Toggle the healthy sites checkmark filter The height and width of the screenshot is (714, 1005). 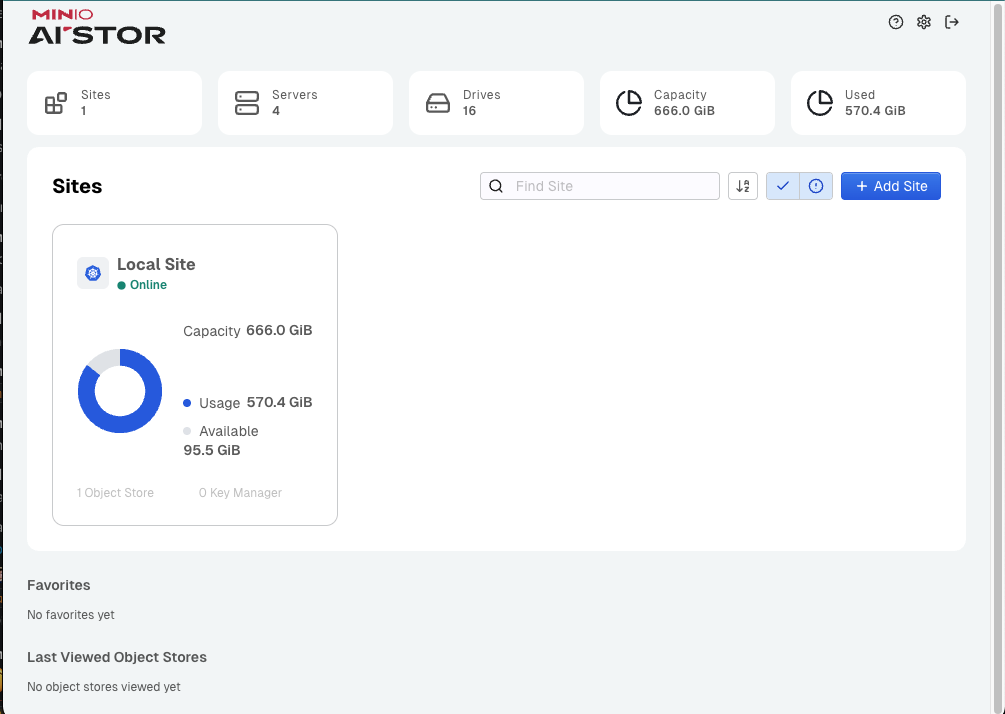pyautogui.click(x=783, y=186)
